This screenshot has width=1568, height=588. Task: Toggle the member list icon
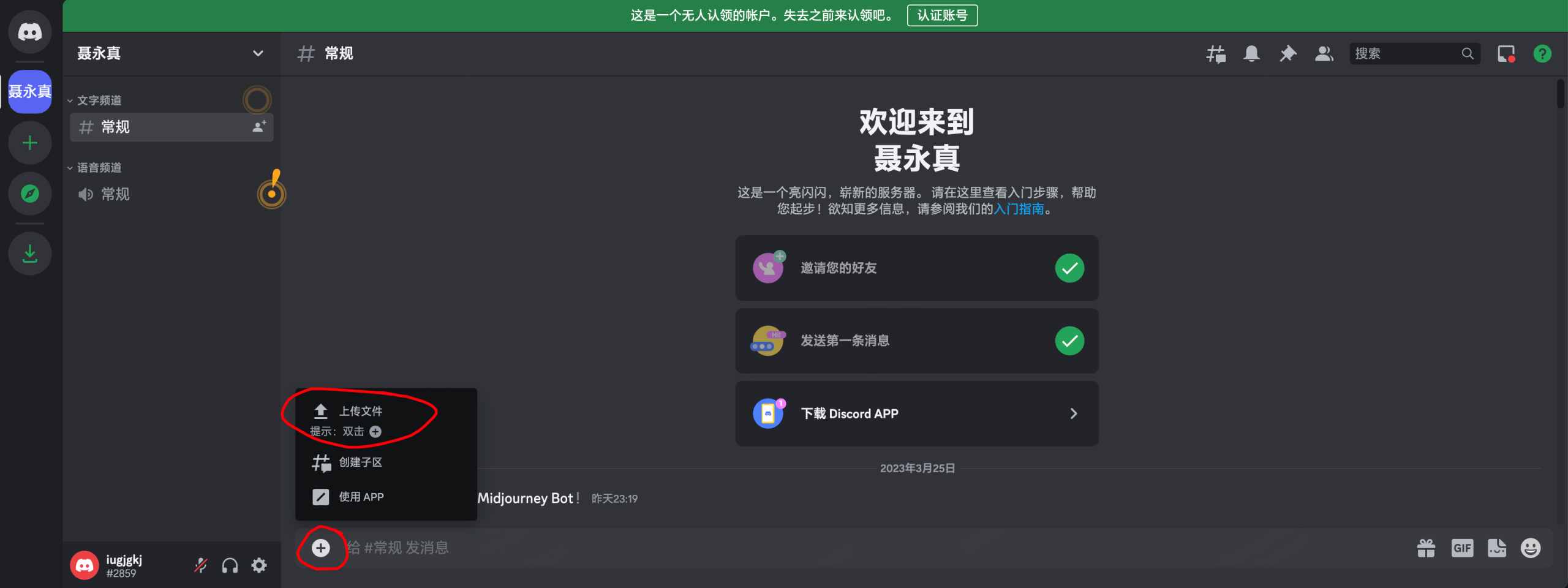click(1324, 54)
